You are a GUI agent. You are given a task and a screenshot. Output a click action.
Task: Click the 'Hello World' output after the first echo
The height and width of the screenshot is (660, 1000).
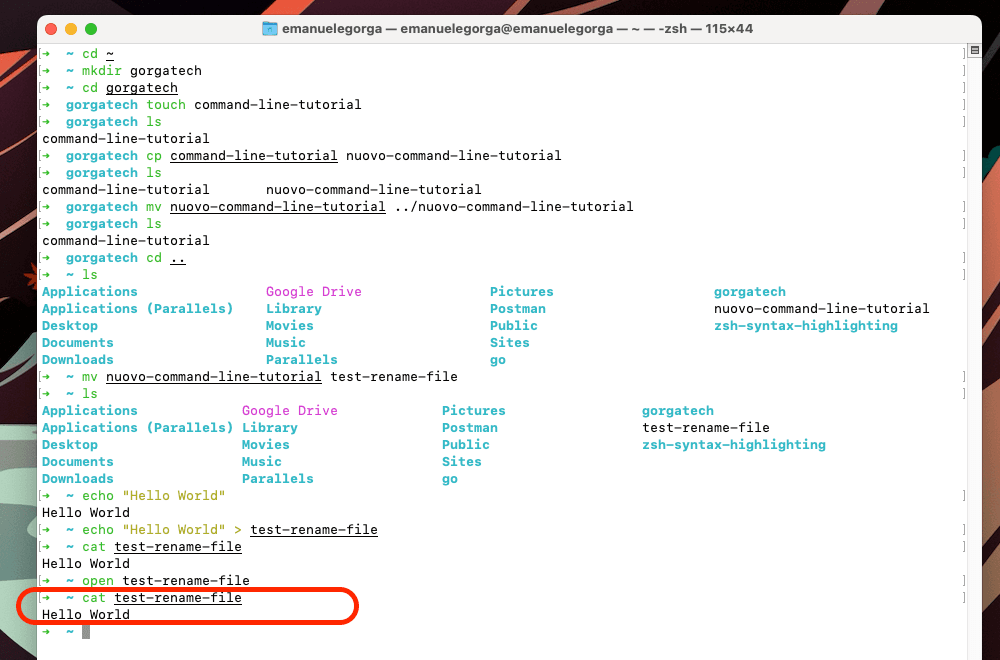[x=86, y=513]
